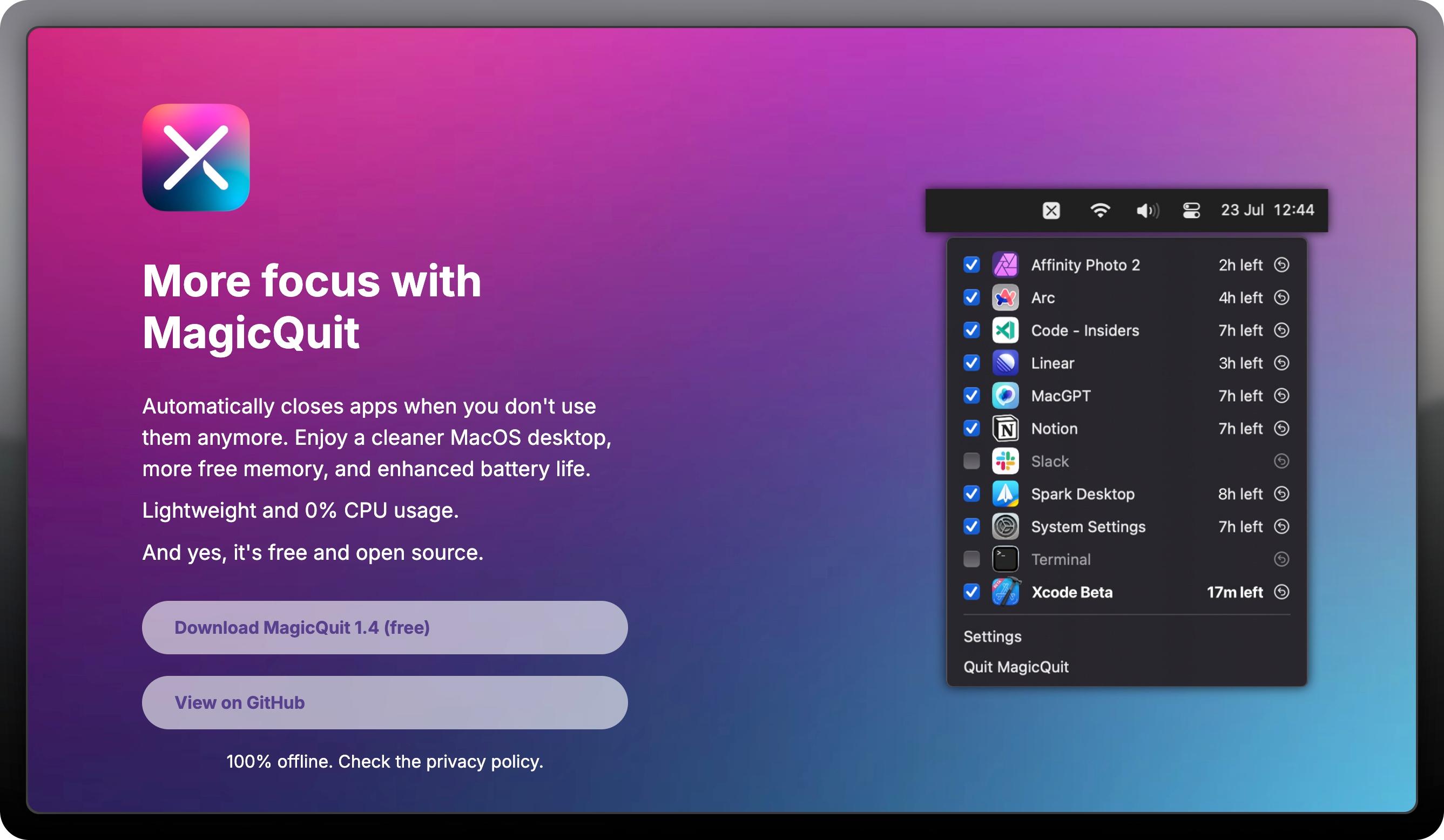1444x840 pixels.
Task: Click the 23 Jul 12:44 clock
Action: (1267, 211)
